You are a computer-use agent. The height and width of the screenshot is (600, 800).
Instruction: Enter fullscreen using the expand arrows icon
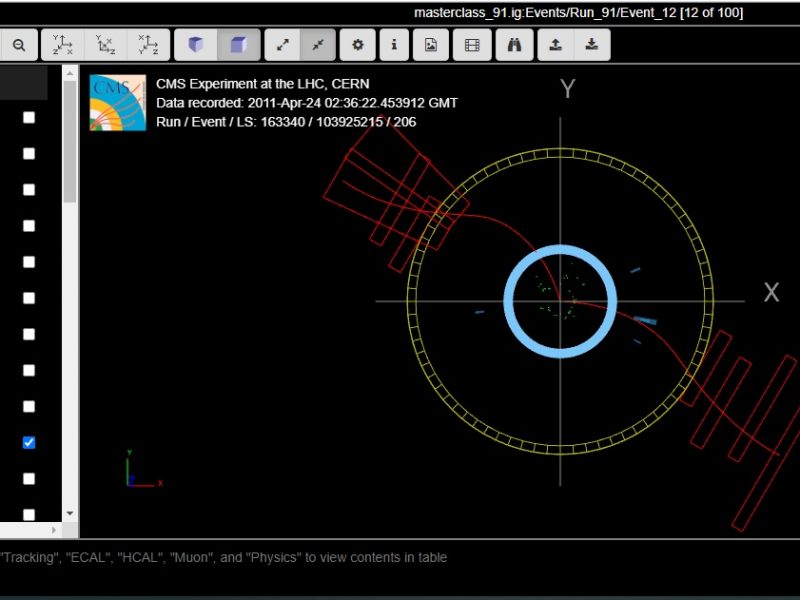(x=282, y=45)
